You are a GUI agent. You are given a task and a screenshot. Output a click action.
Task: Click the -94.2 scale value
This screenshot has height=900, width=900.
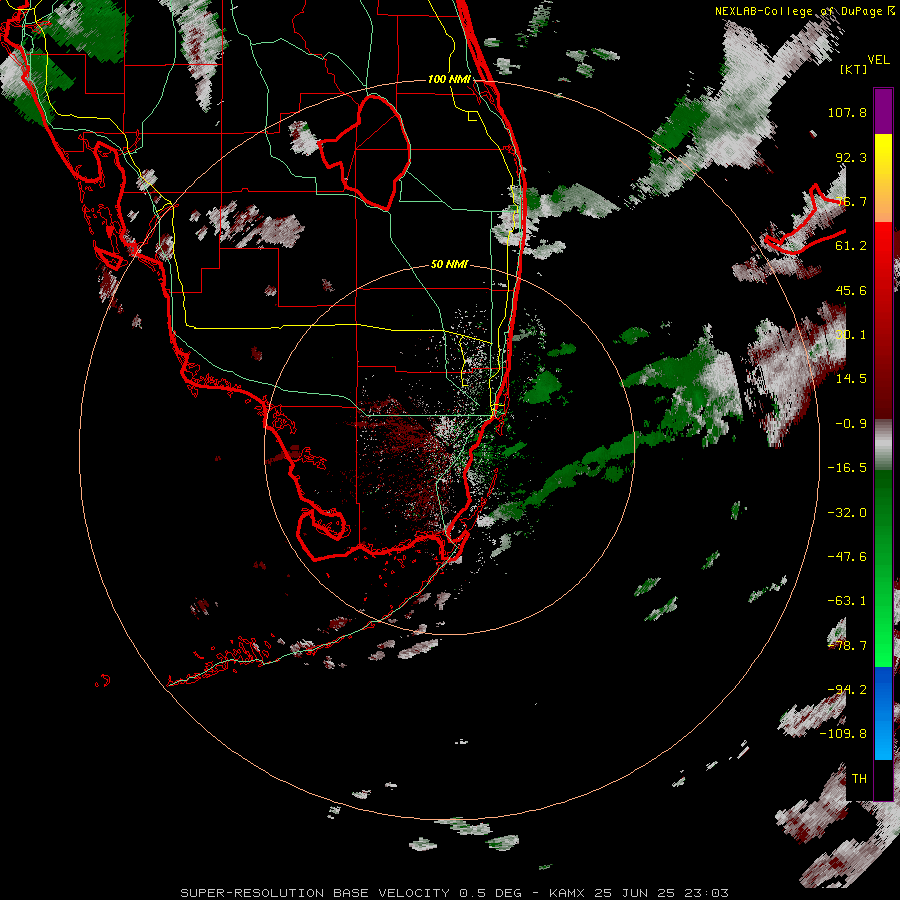(x=847, y=690)
